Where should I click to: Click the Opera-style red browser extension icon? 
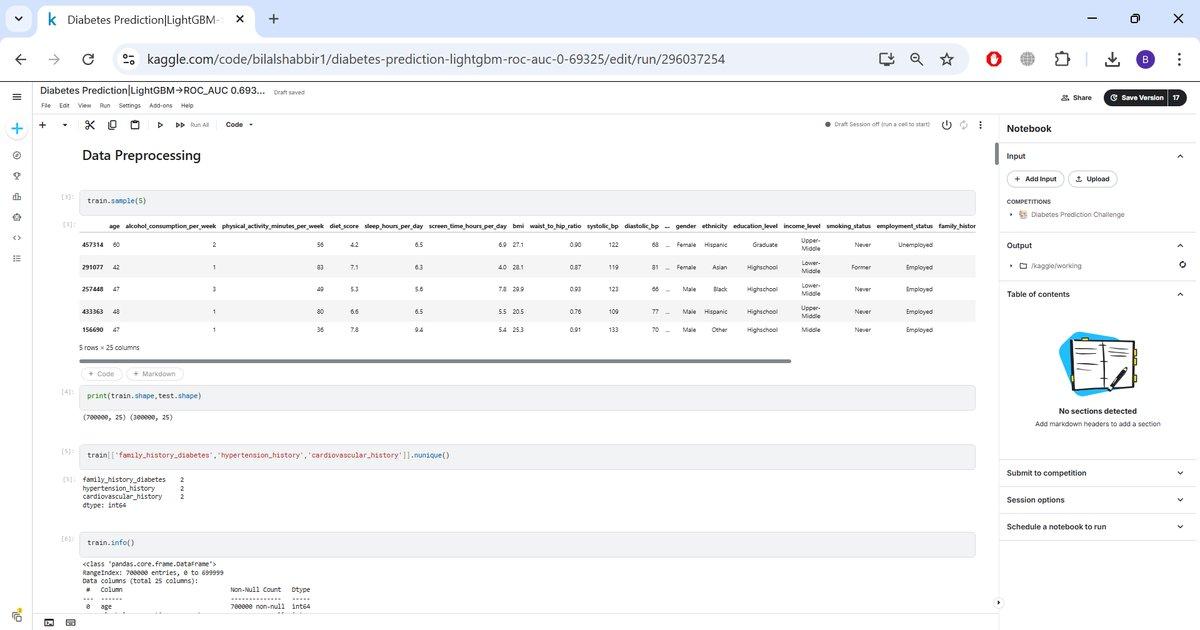point(994,60)
